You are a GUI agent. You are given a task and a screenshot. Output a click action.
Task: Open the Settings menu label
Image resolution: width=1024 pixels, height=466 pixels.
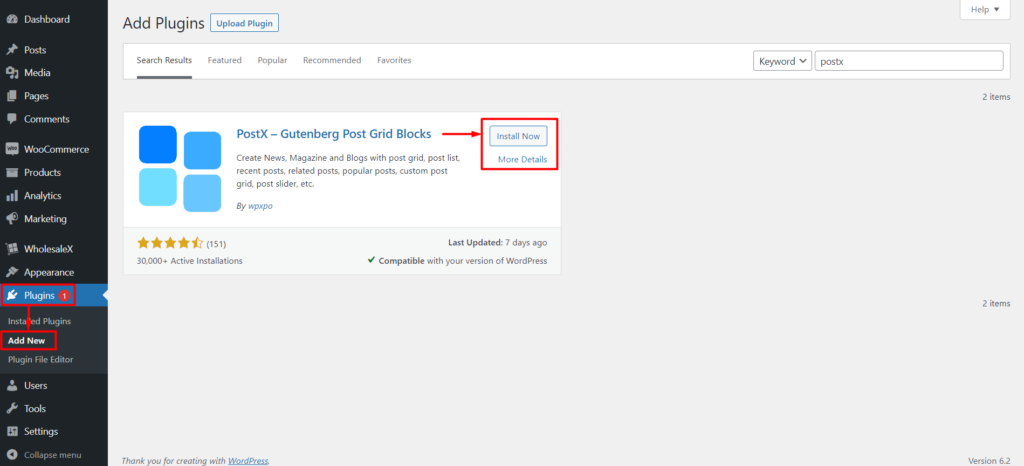pos(41,431)
